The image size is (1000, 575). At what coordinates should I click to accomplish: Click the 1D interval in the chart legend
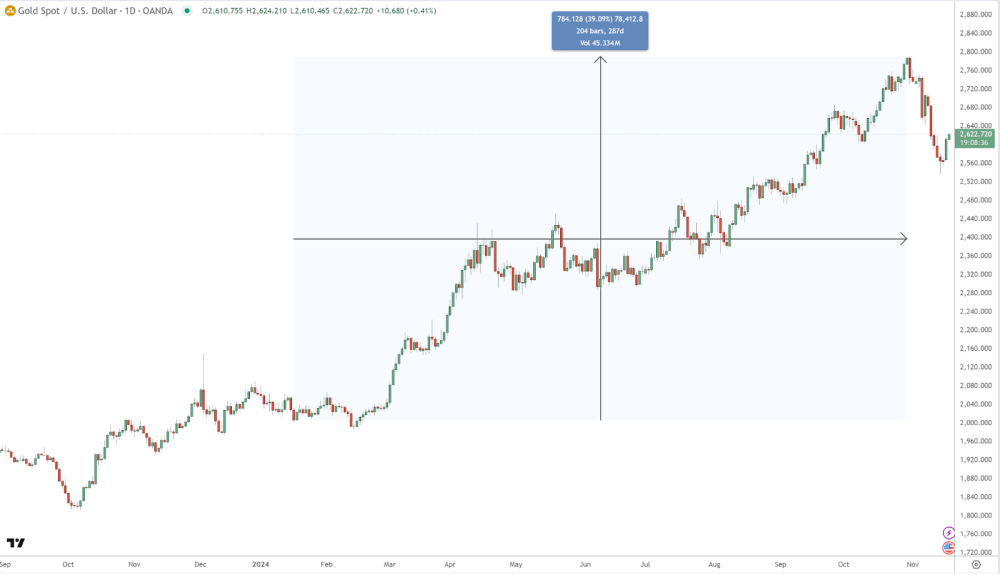point(137,11)
